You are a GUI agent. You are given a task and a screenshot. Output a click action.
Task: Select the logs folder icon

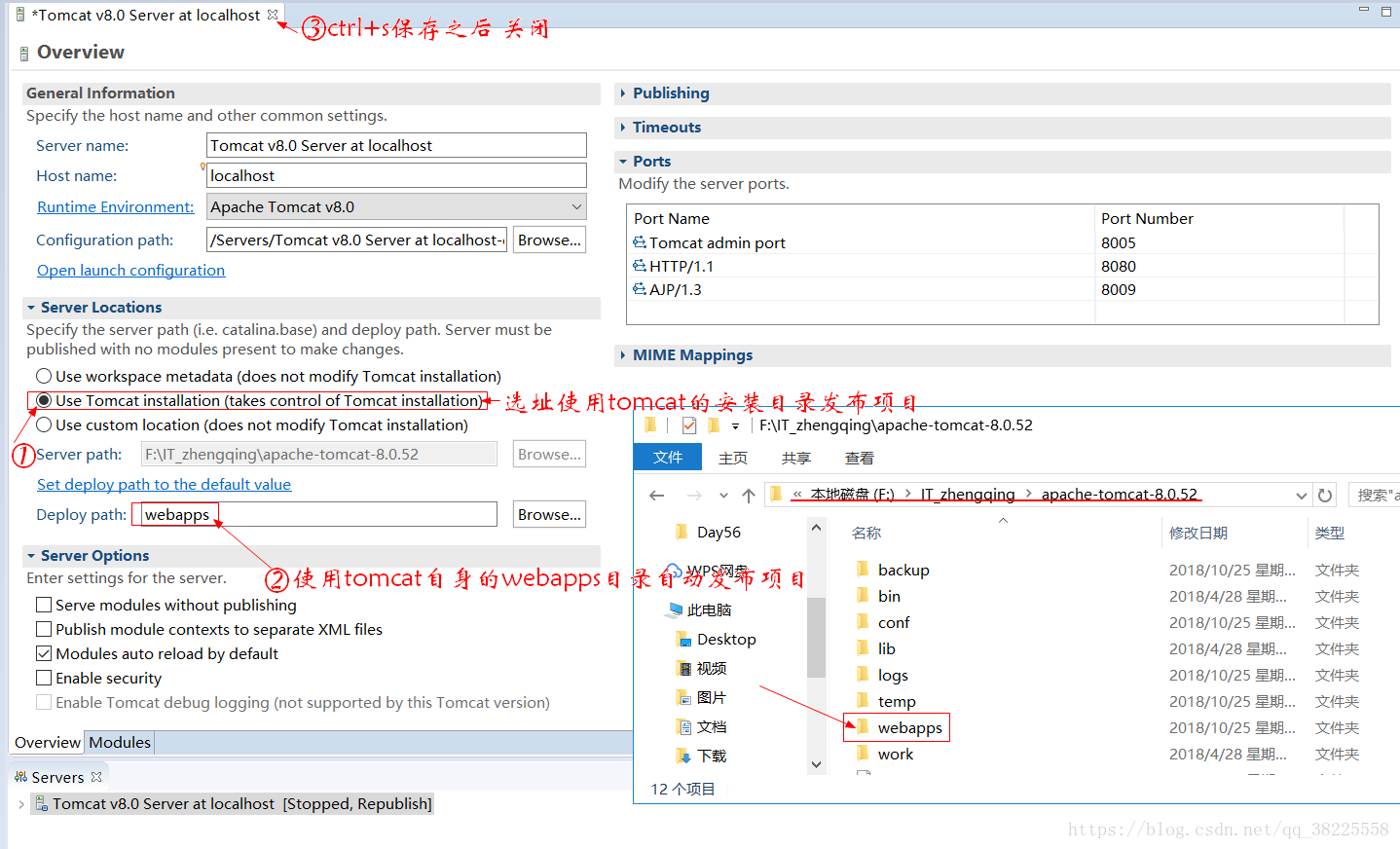863,674
